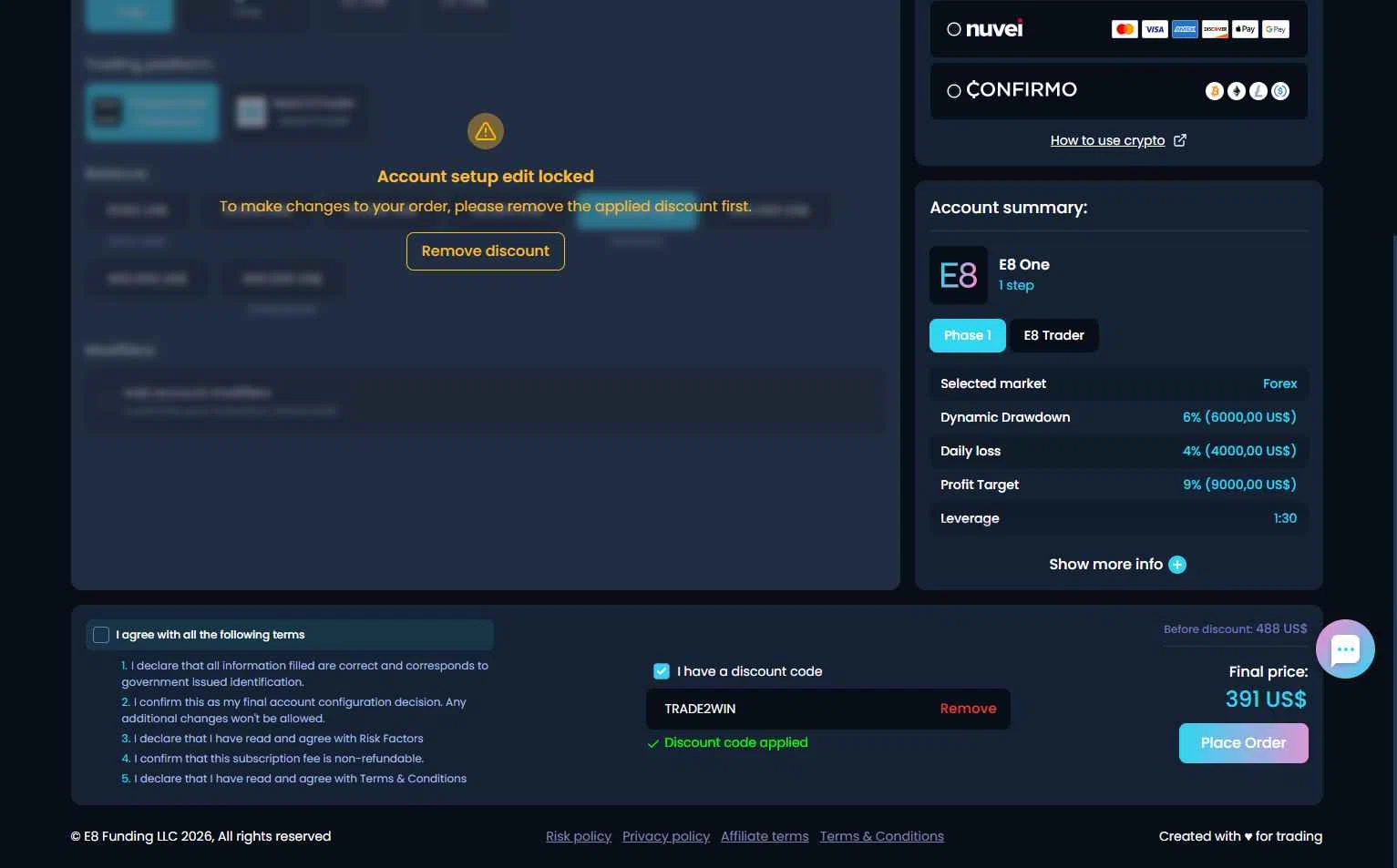The width and height of the screenshot is (1397, 868).
Task: Click the Dynamic Drawdown 6% value
Action: pos(1239,417)
